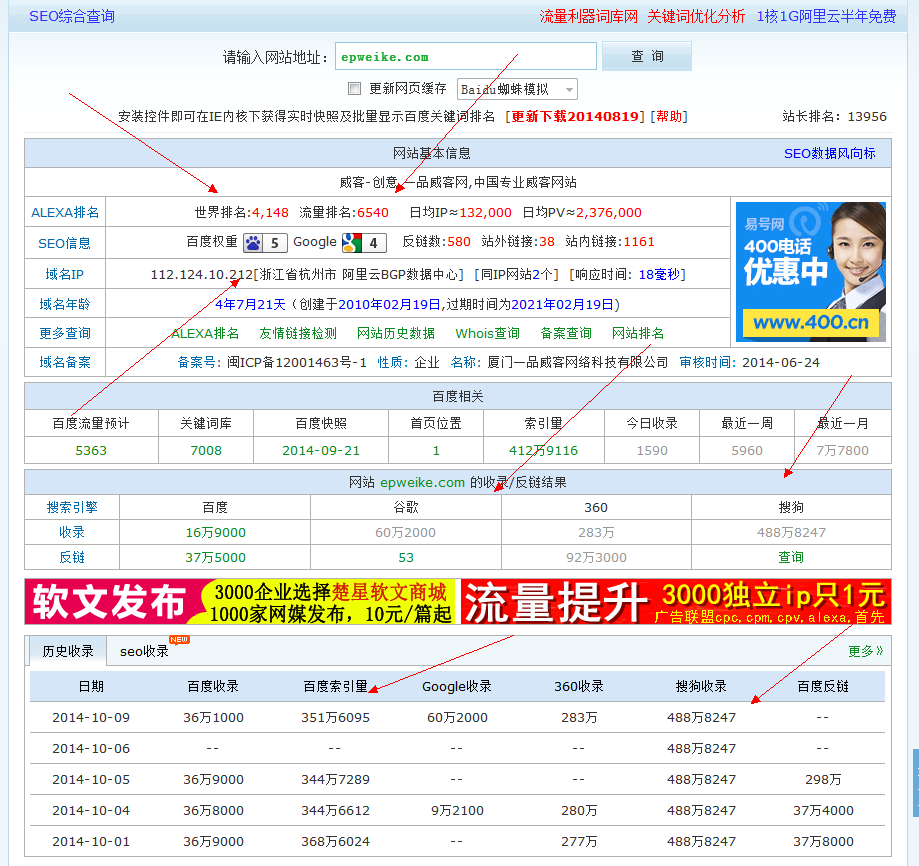
Task: Click the 站外链接 value 38
Action: point(547,241)
